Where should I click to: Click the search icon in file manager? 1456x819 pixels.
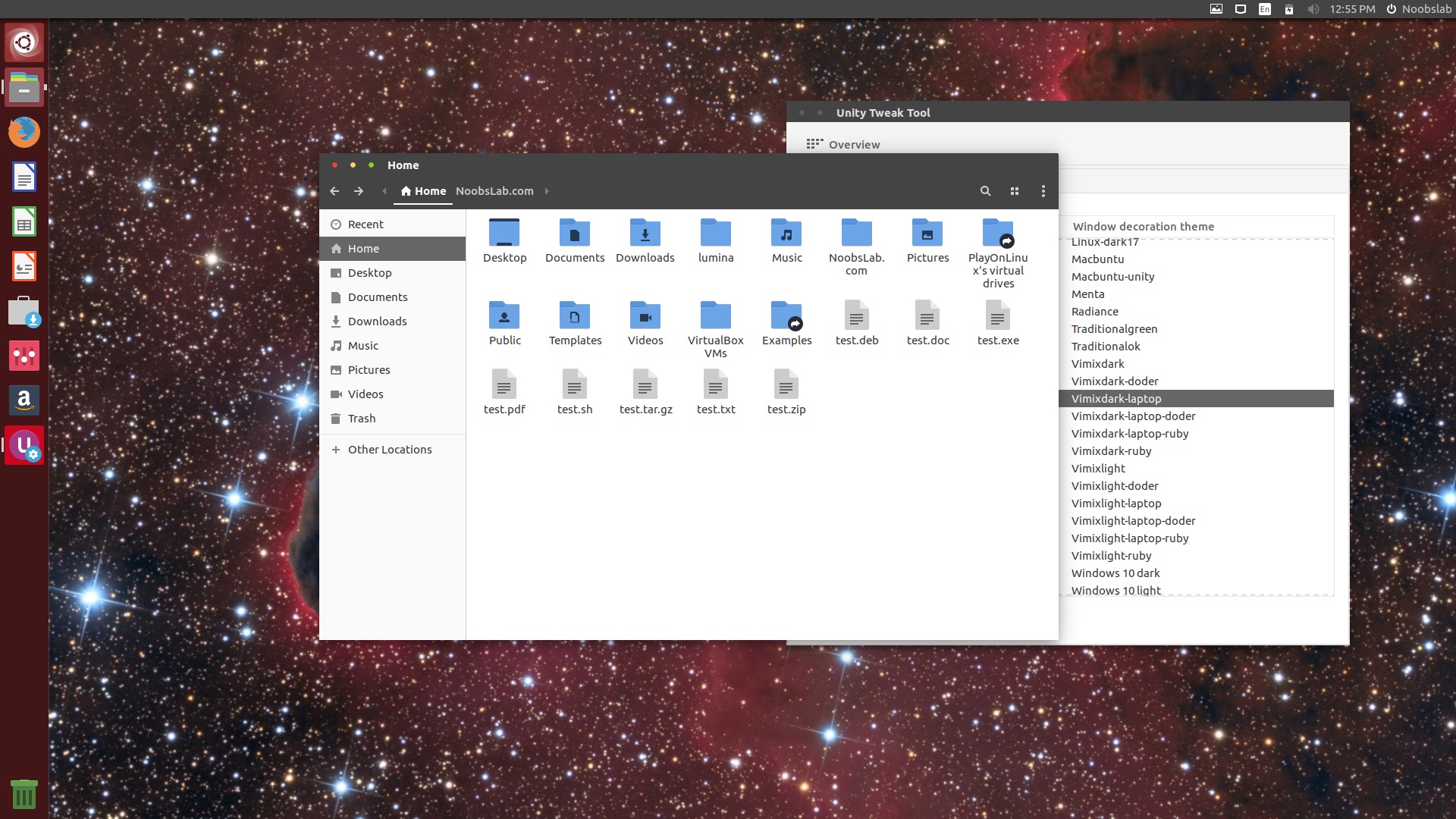pyautogui.click(x=985, y=191)
